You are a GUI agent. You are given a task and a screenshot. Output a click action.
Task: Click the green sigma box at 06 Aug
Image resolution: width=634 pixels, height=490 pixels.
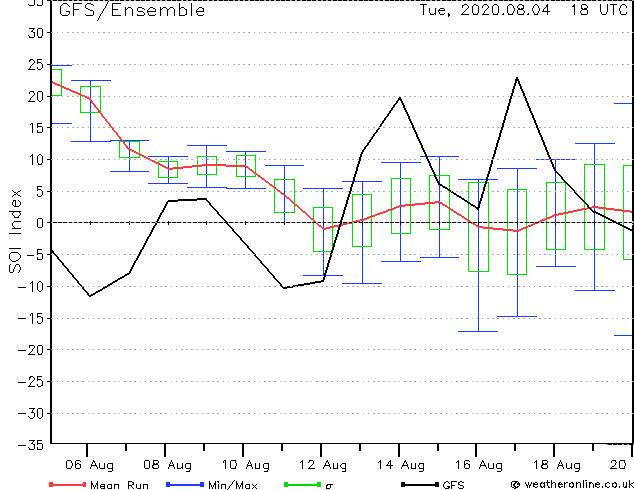[90, 99]
